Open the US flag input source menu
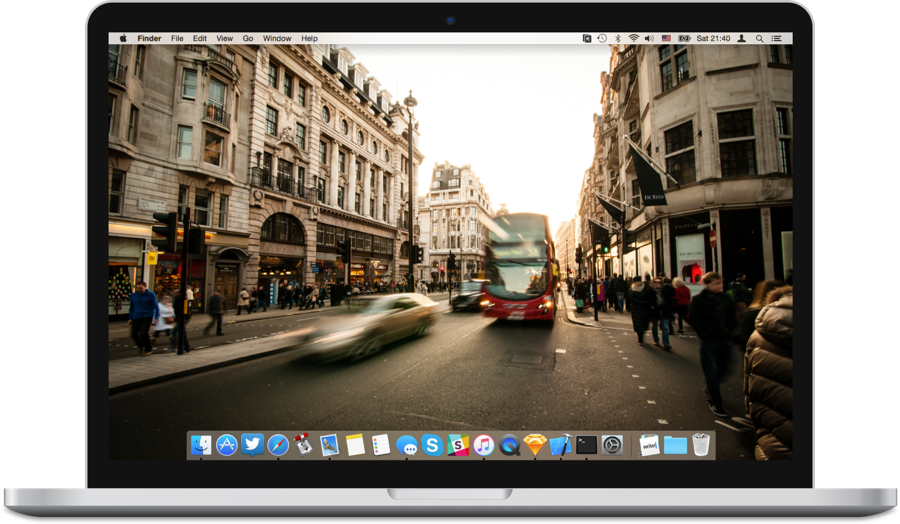 pos(666,38)
